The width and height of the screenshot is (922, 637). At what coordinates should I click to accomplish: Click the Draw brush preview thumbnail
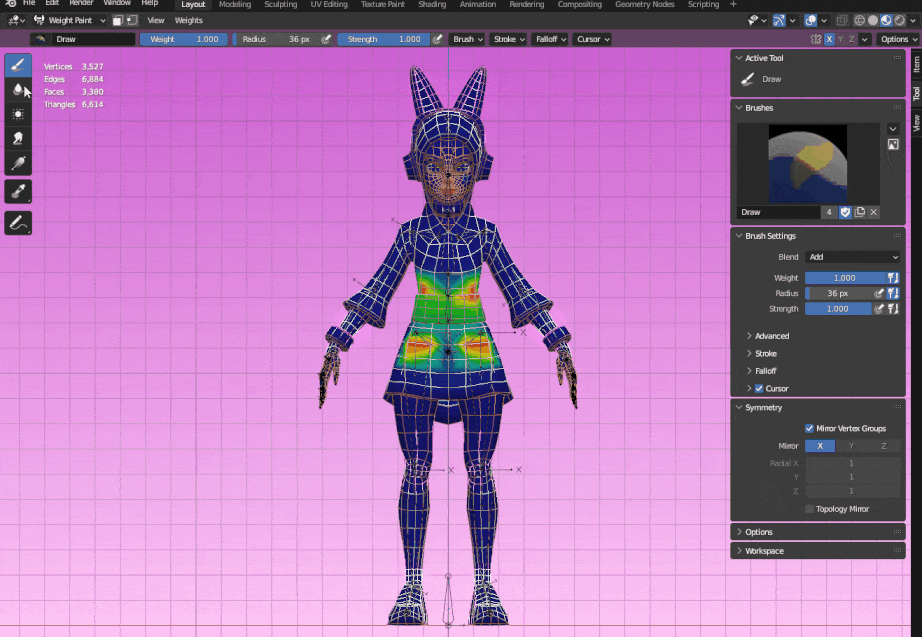808,163
